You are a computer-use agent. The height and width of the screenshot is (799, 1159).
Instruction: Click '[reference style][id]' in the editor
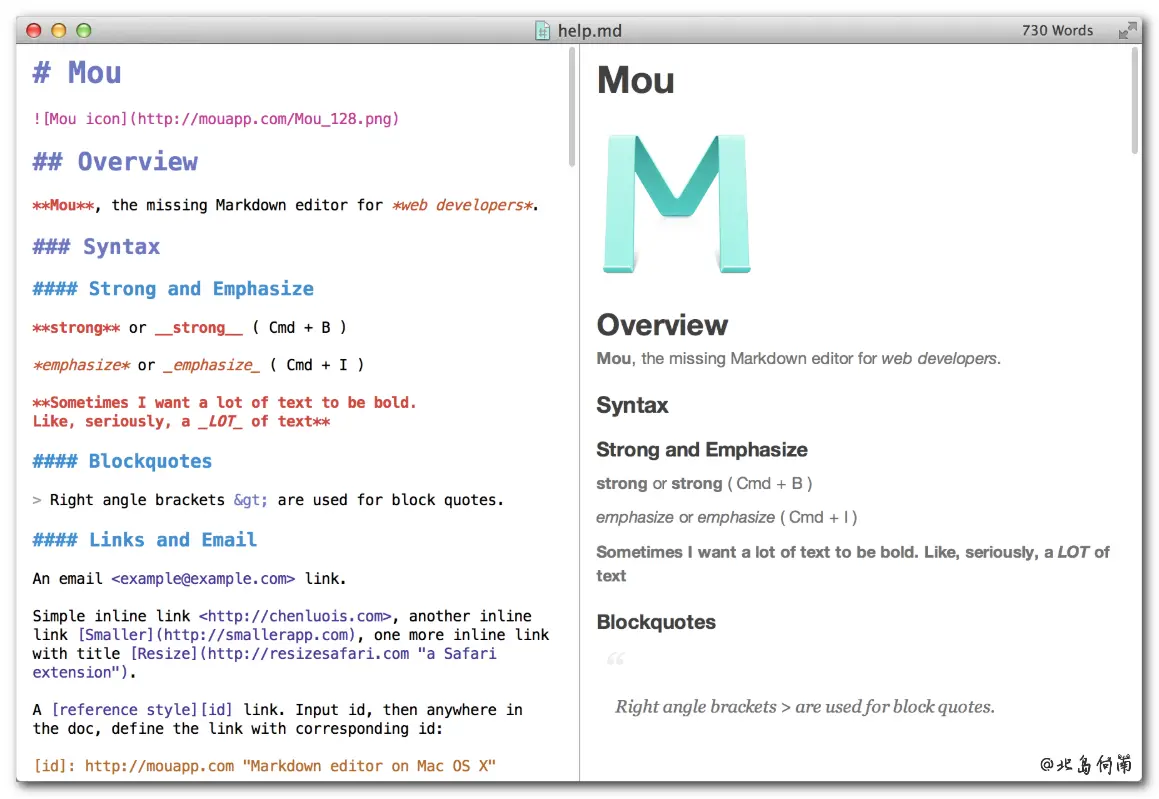tap(142, 710)
